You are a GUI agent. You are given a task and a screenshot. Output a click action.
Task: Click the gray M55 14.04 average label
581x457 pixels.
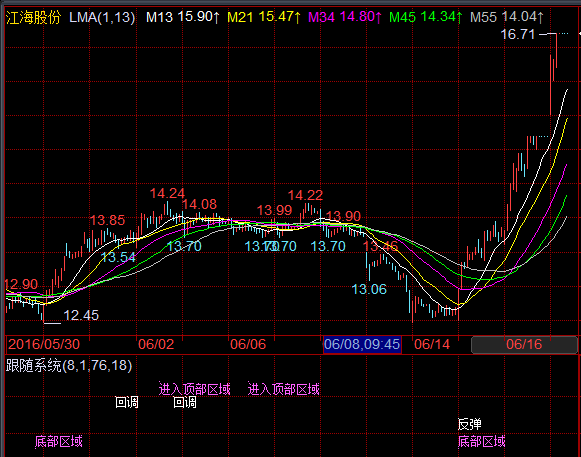[x=507, y=17]
